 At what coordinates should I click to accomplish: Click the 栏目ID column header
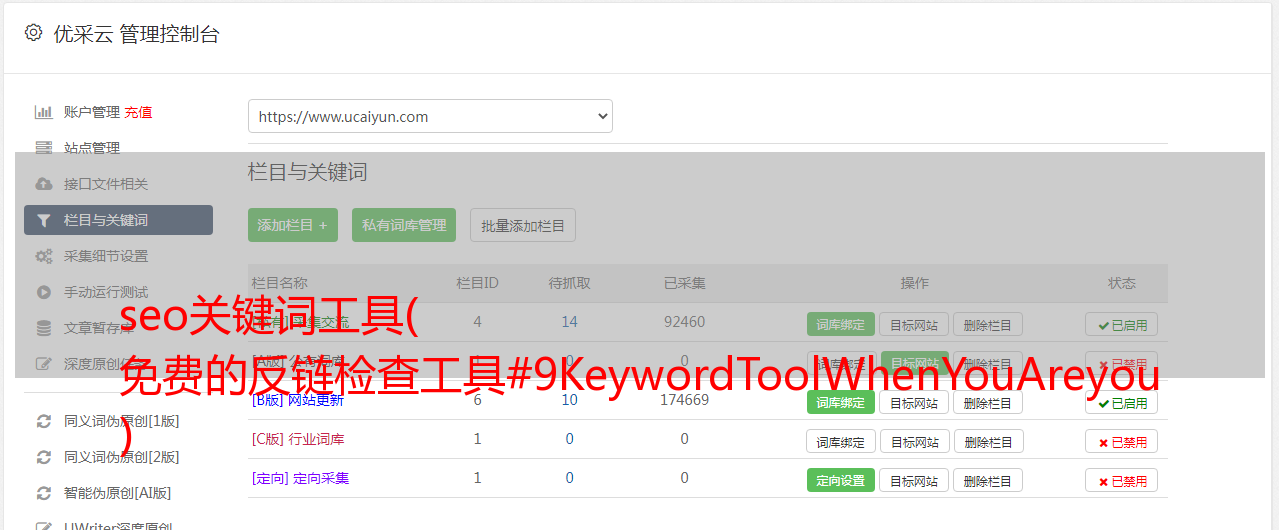click(x=477, y=283)
